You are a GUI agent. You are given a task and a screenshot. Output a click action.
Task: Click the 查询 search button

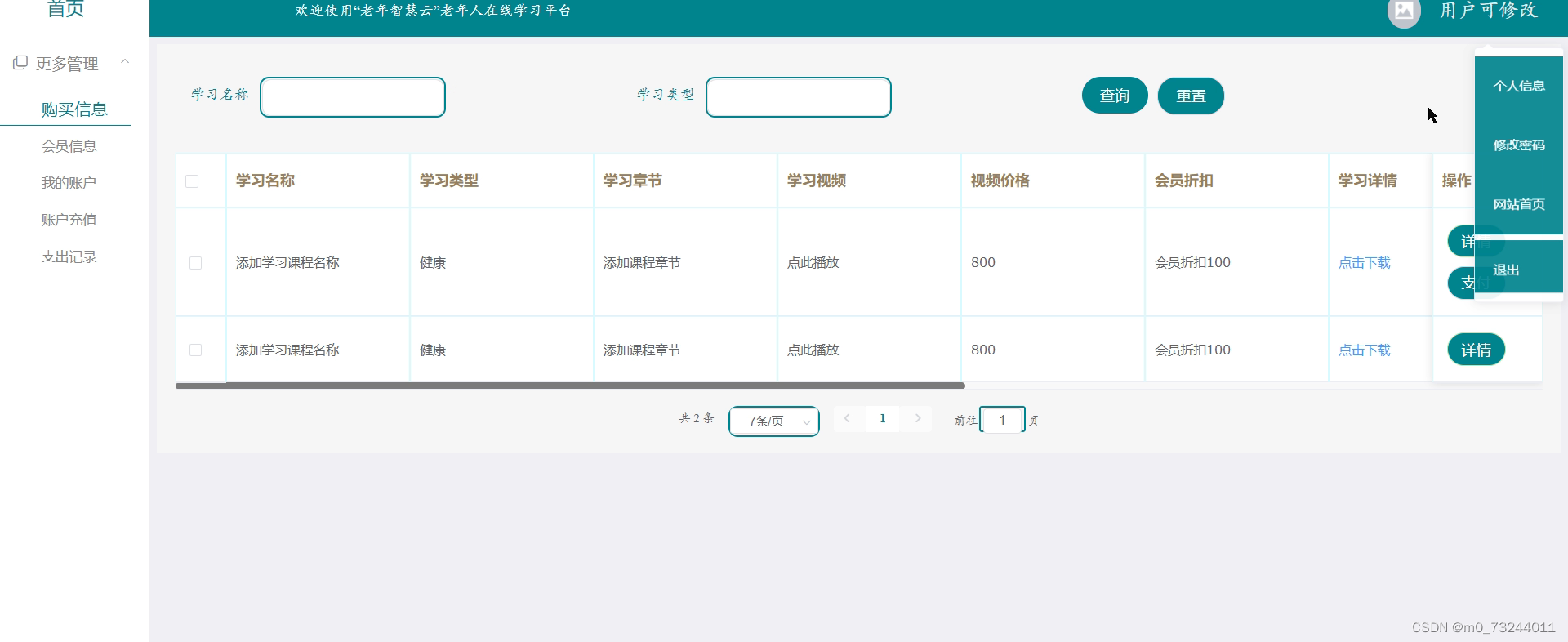[1115, 96]
